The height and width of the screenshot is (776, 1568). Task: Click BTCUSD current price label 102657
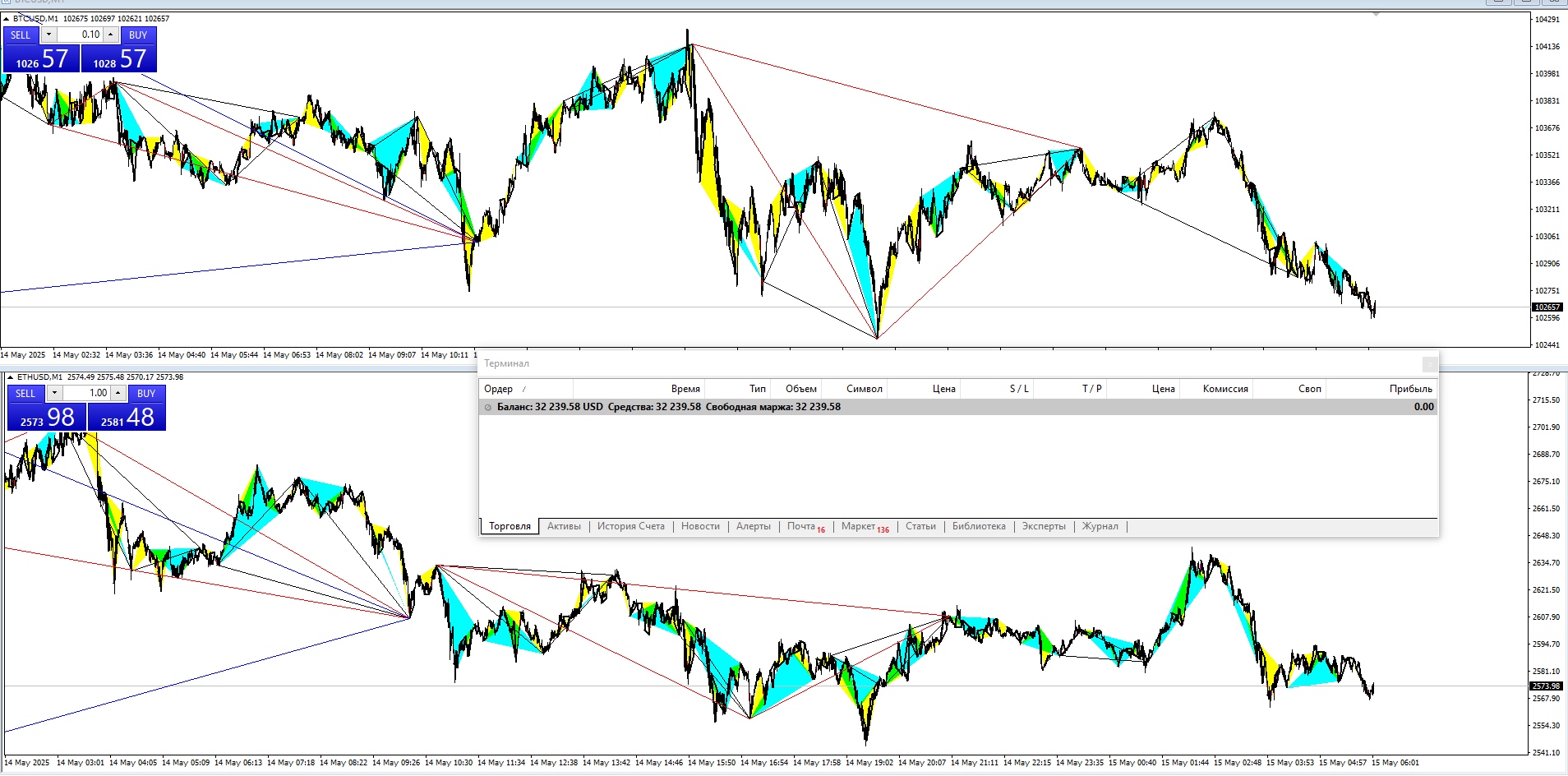coord(1547,307)
